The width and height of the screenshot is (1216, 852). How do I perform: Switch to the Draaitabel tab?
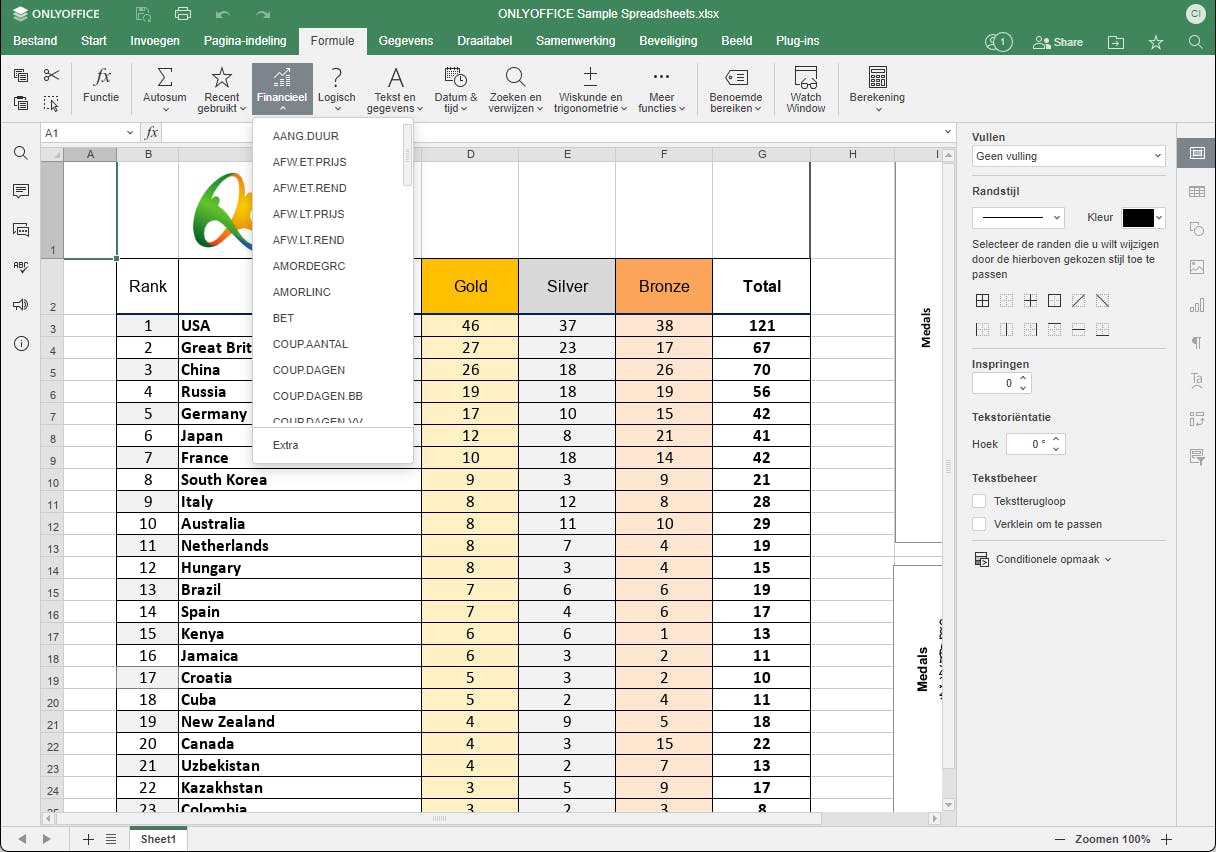coord(485,41)
